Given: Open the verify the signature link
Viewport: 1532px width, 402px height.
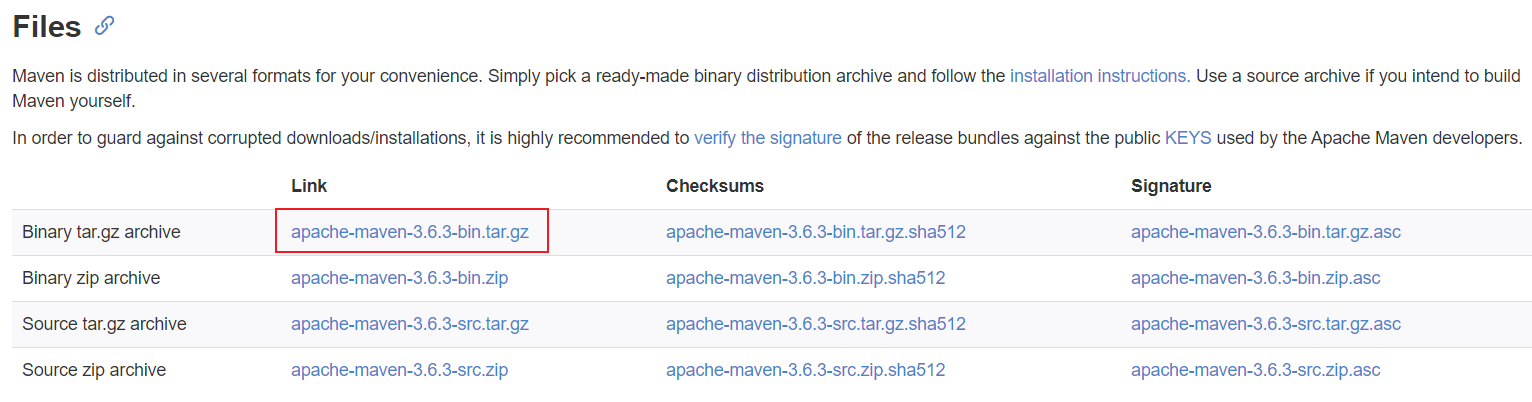Looking at the screenshot, I should (x=767, y=138).
